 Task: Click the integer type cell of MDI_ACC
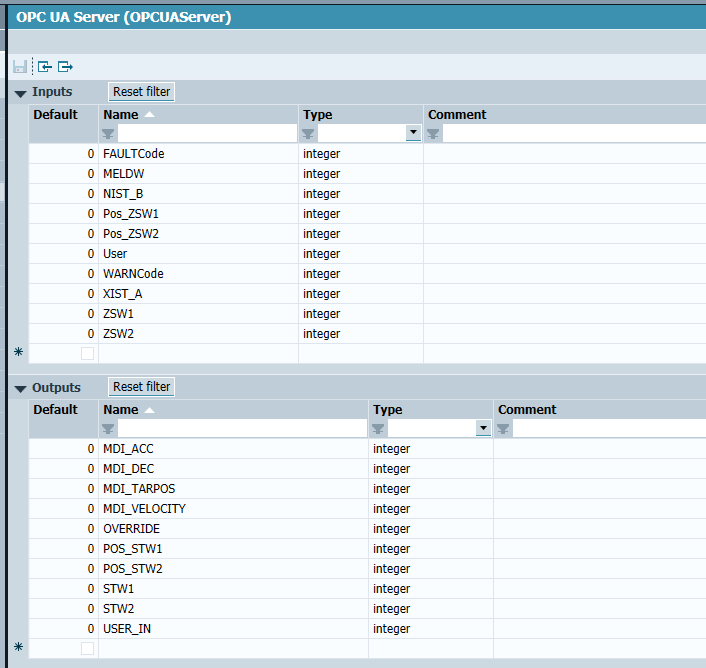pos(431,449)
